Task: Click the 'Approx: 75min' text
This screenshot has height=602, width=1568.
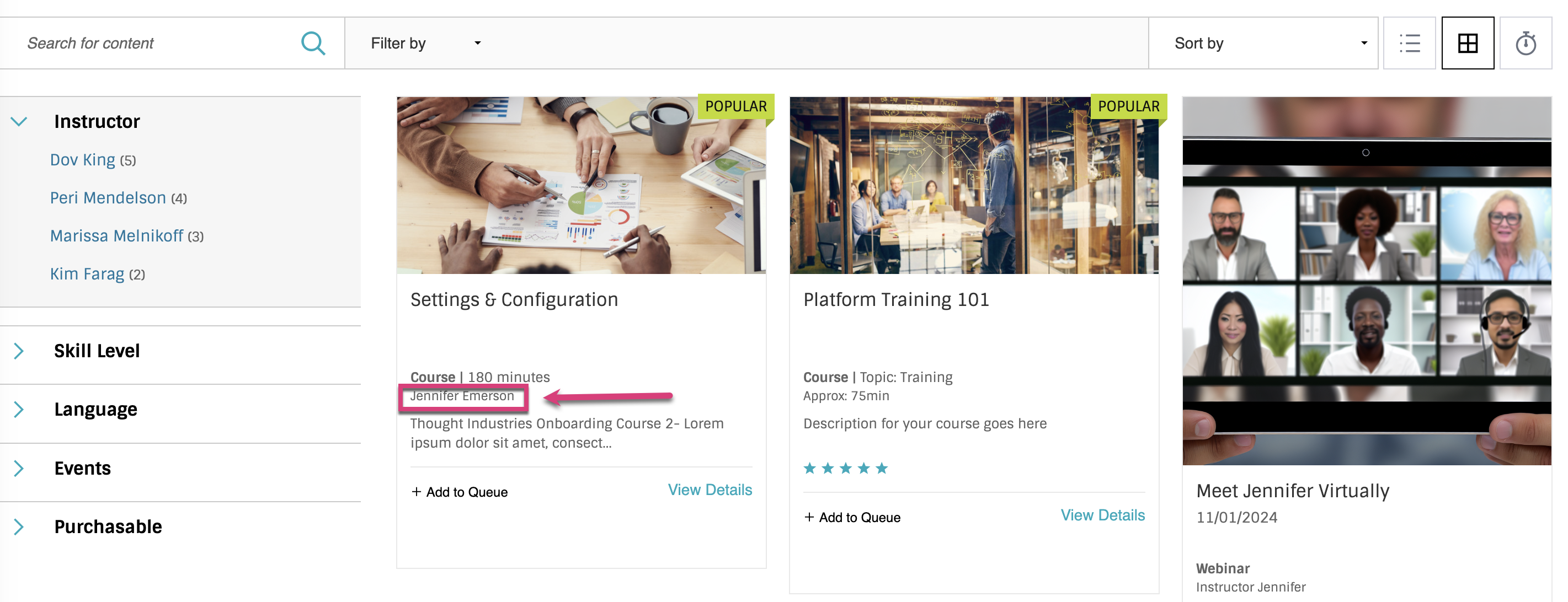Action: point(845,396)
